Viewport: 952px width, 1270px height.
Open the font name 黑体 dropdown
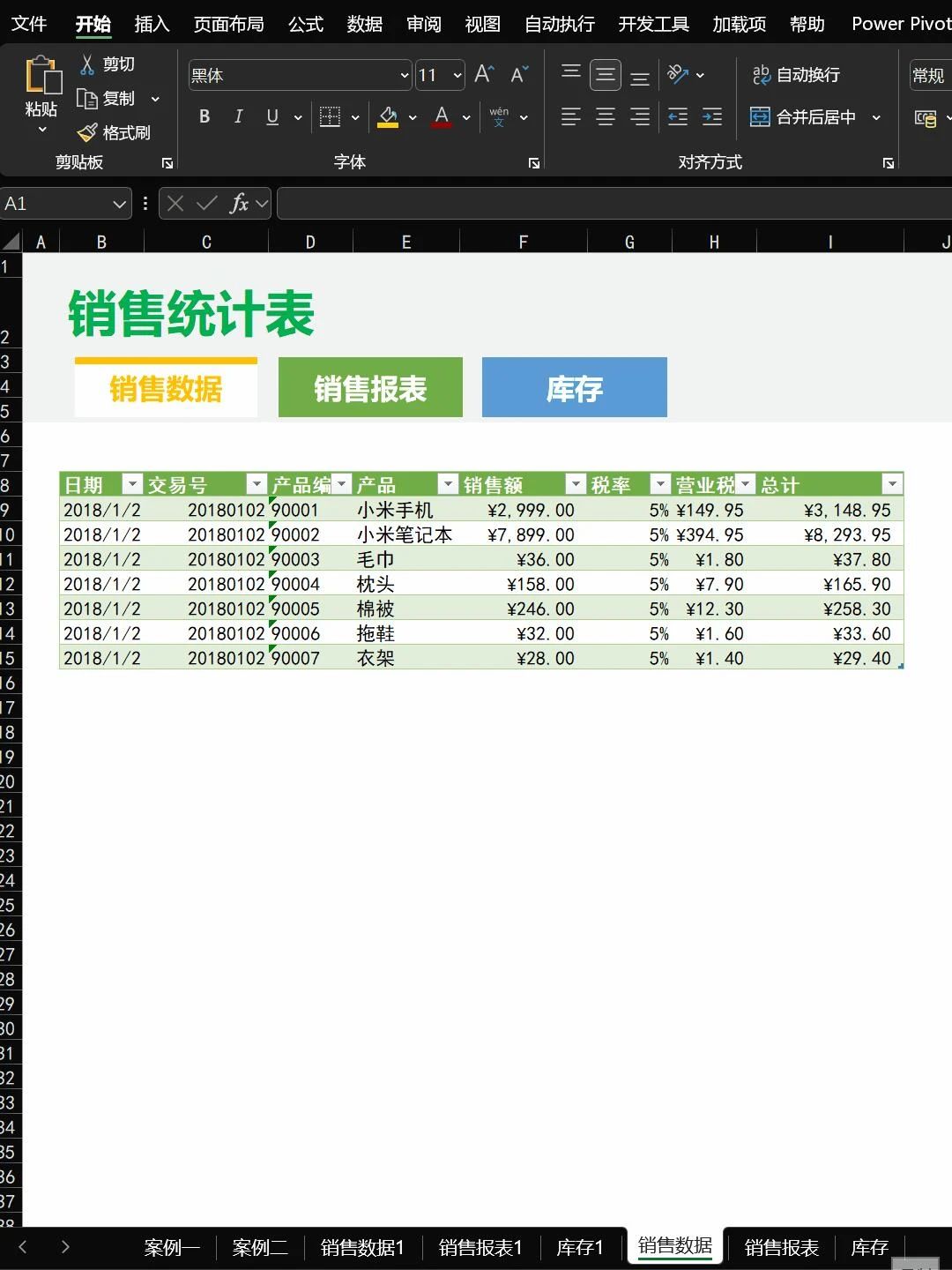click(x=405, y=75)
